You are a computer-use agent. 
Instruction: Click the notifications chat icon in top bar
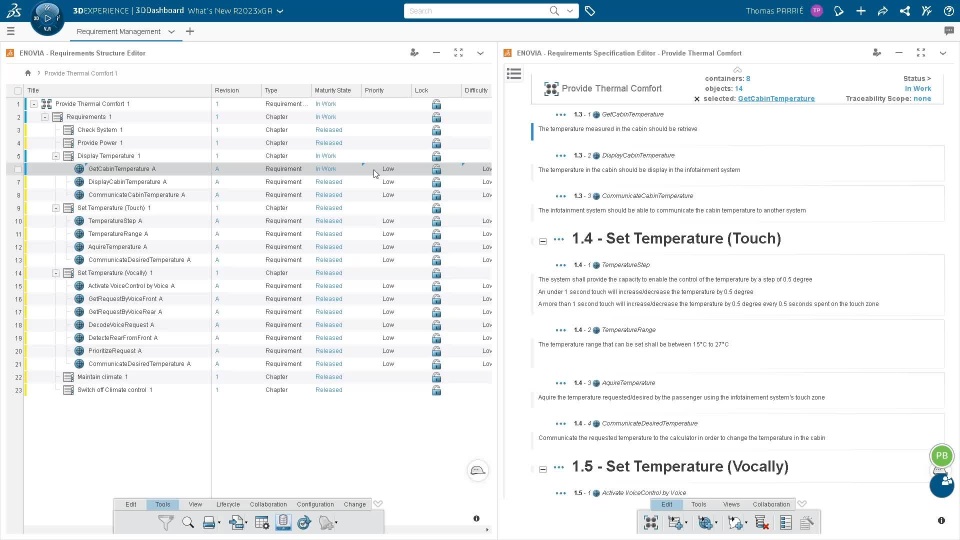(839, 10)
